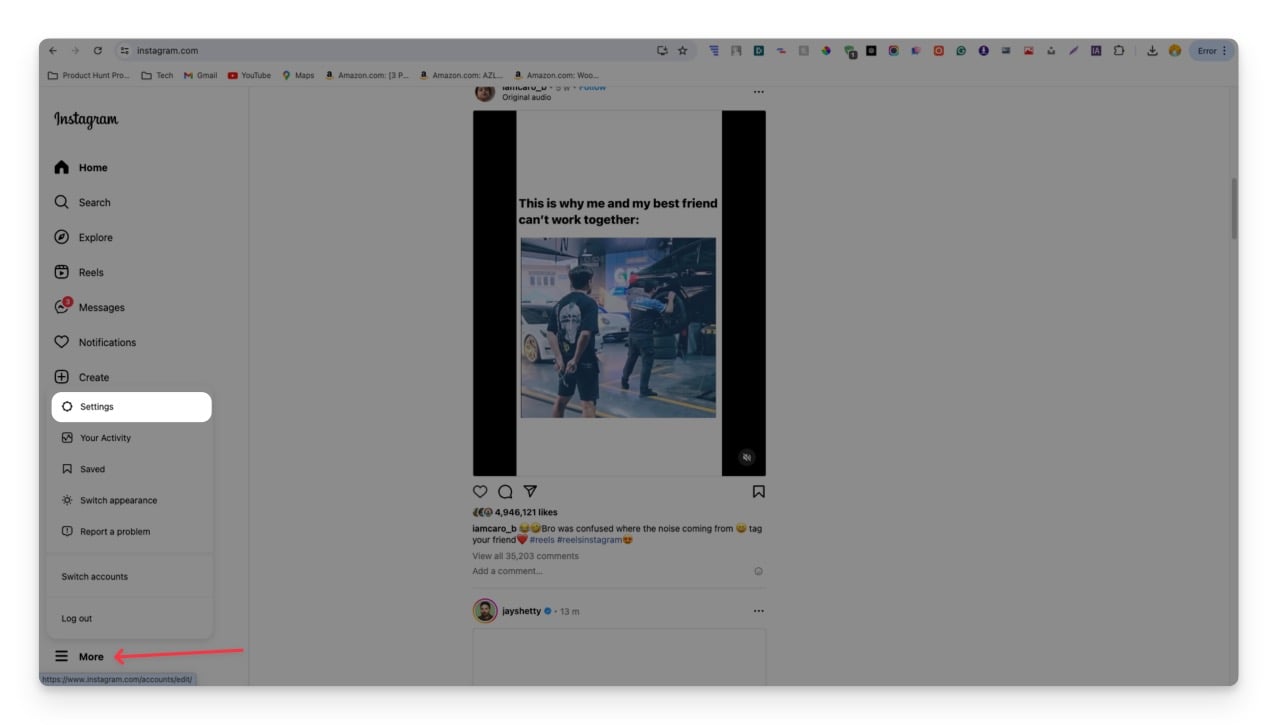
Task: Unmute the reel audio
Action: [746, 457]
